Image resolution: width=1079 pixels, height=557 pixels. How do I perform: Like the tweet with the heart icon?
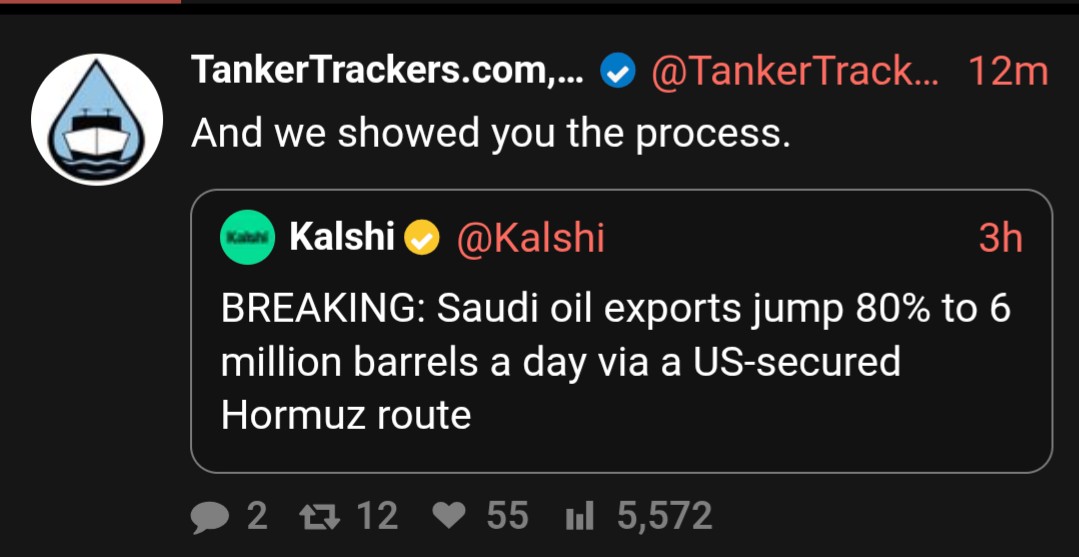point(449,516)
